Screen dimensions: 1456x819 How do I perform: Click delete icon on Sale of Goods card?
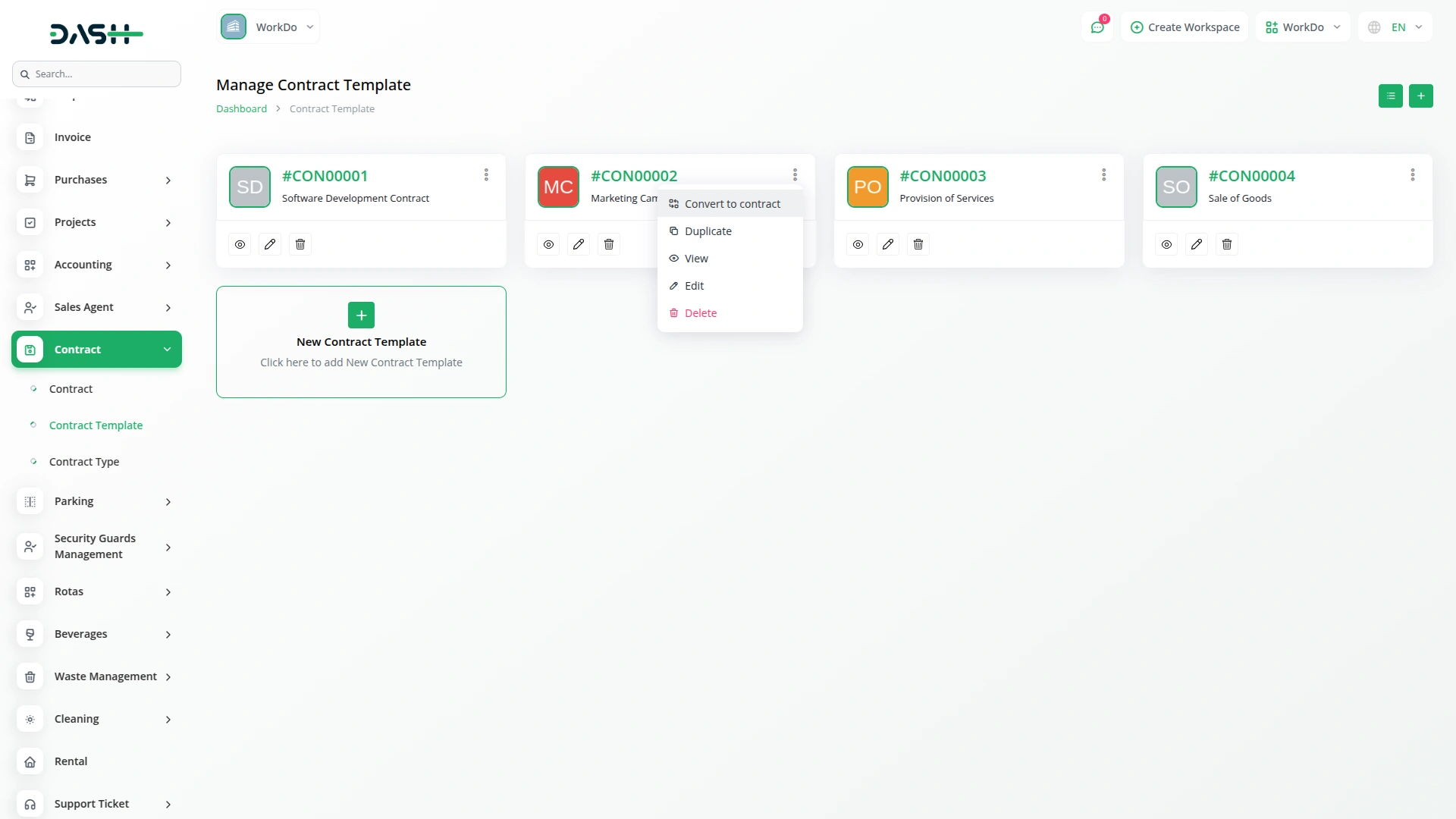click(1227, 244)
